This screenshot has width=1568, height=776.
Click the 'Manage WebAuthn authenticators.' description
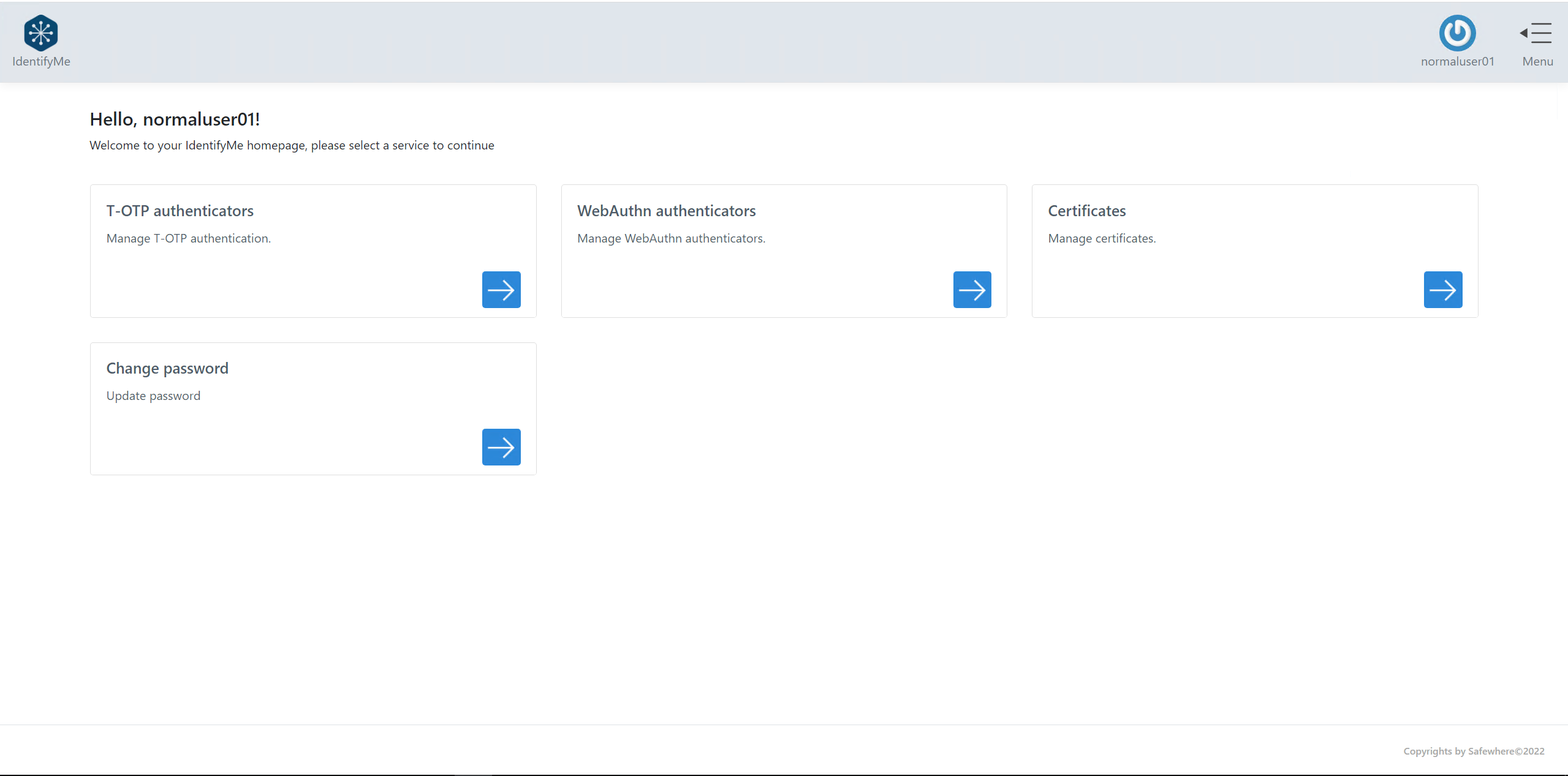tap(671, 238)
